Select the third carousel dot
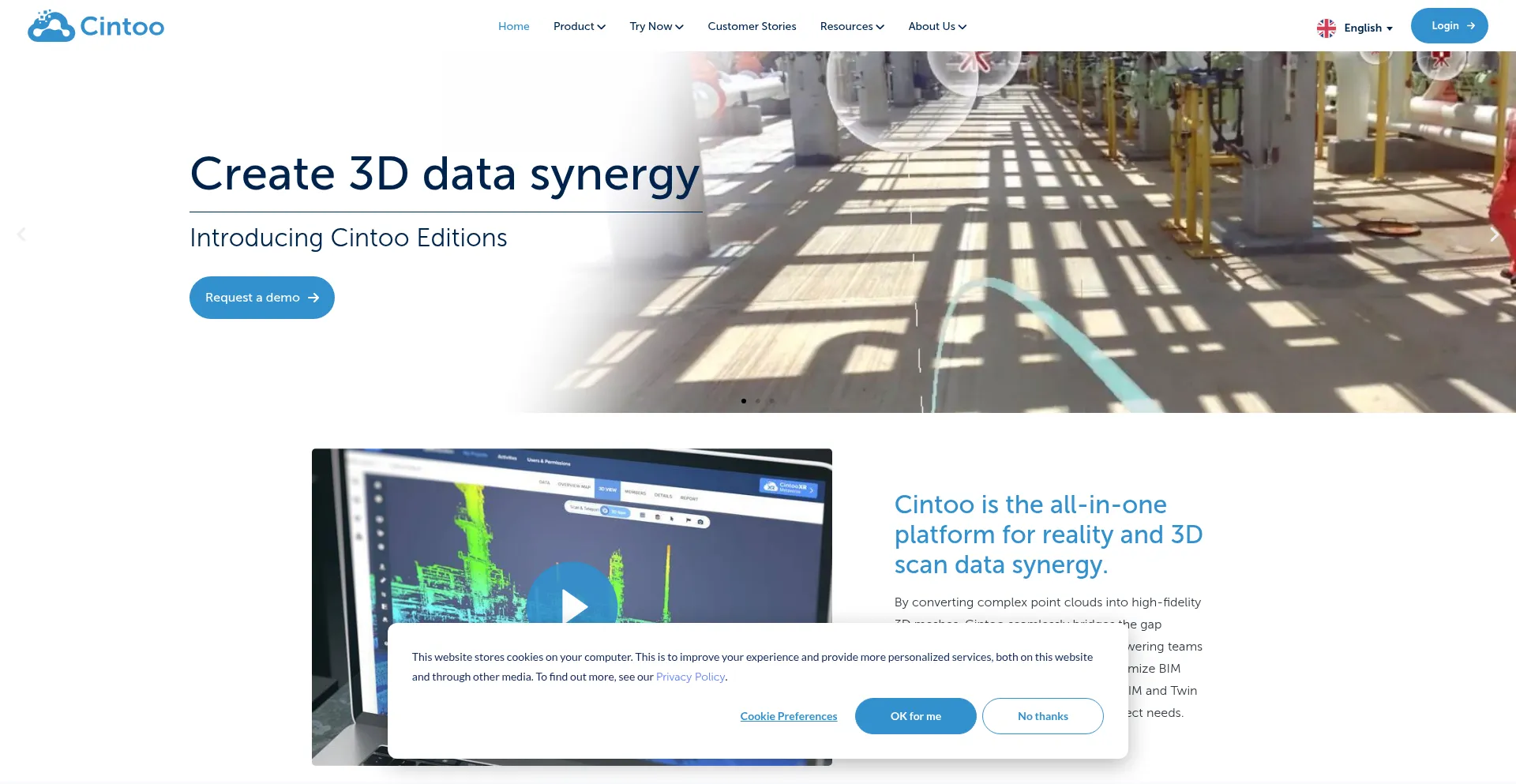 point(771,401)
